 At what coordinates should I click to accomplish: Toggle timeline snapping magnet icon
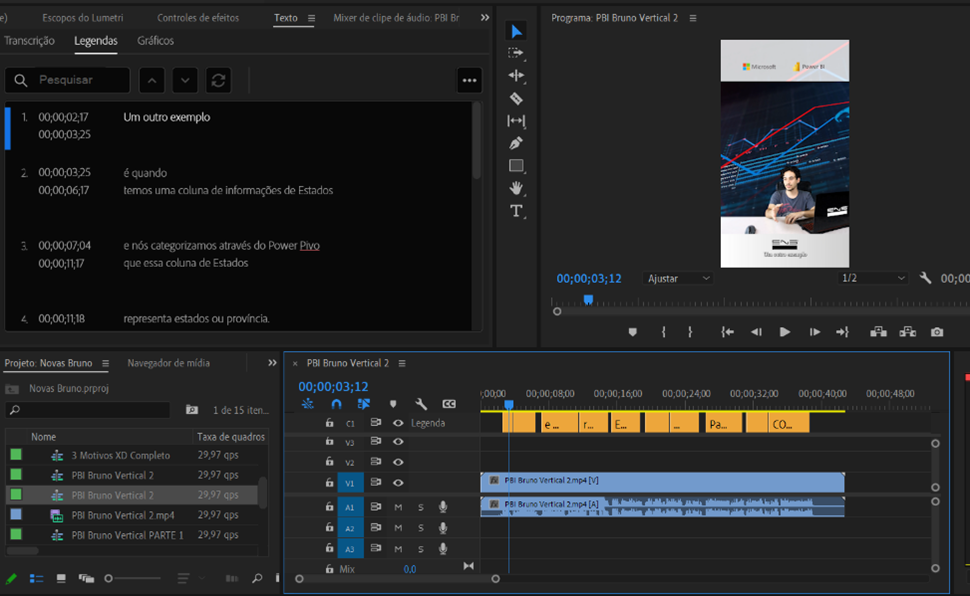(336, 404)
